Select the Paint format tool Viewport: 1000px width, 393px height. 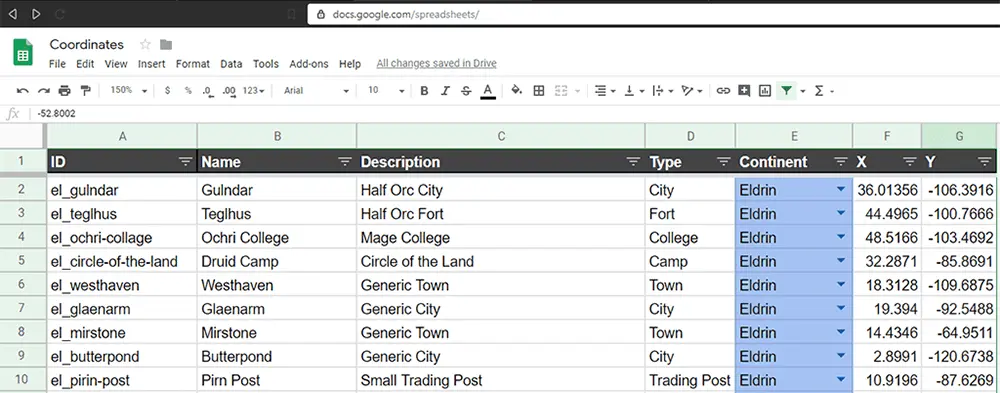pyautogui.click(x=85, y=91)
